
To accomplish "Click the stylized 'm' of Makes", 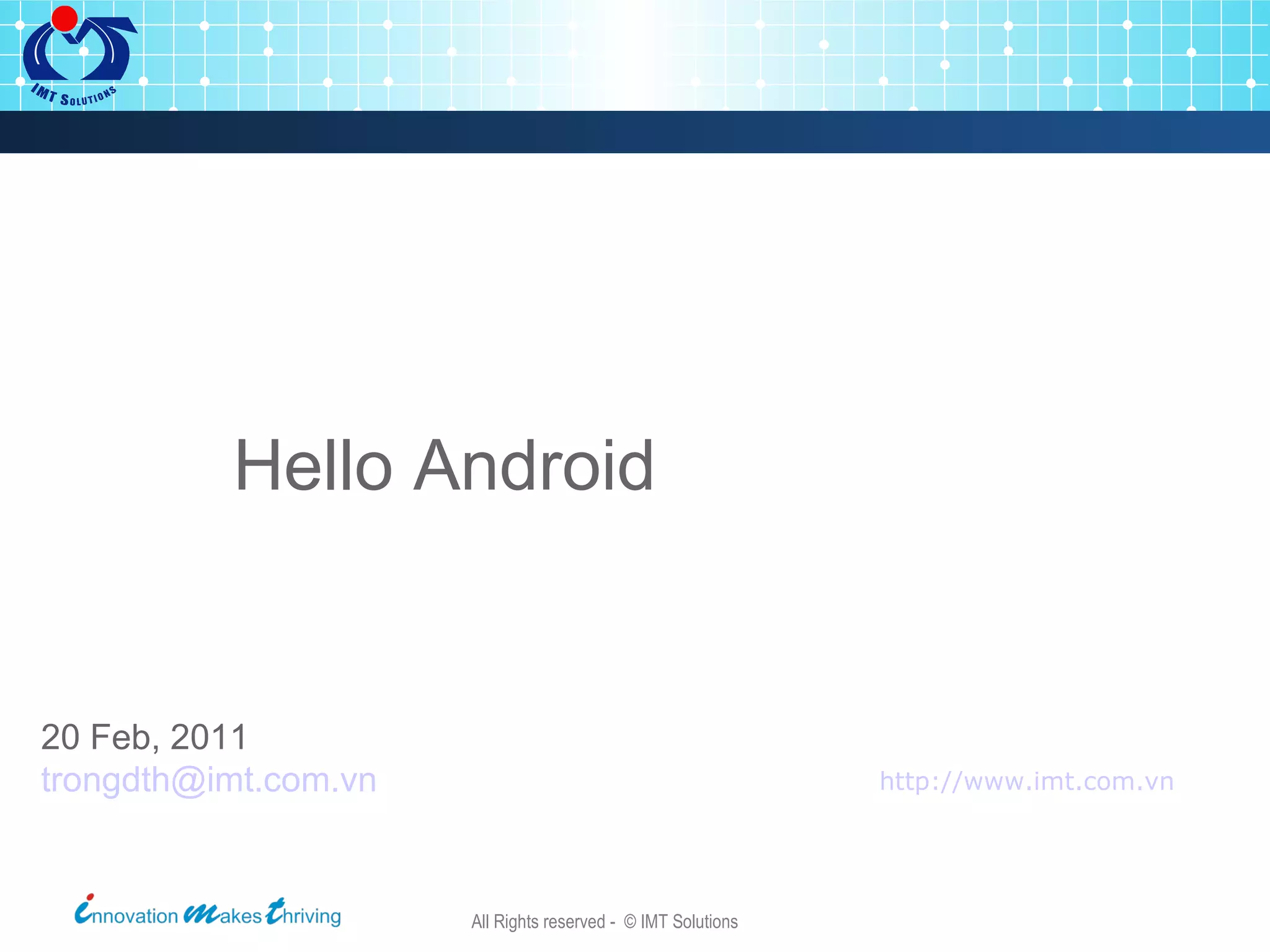I will (x=201, y=914).
